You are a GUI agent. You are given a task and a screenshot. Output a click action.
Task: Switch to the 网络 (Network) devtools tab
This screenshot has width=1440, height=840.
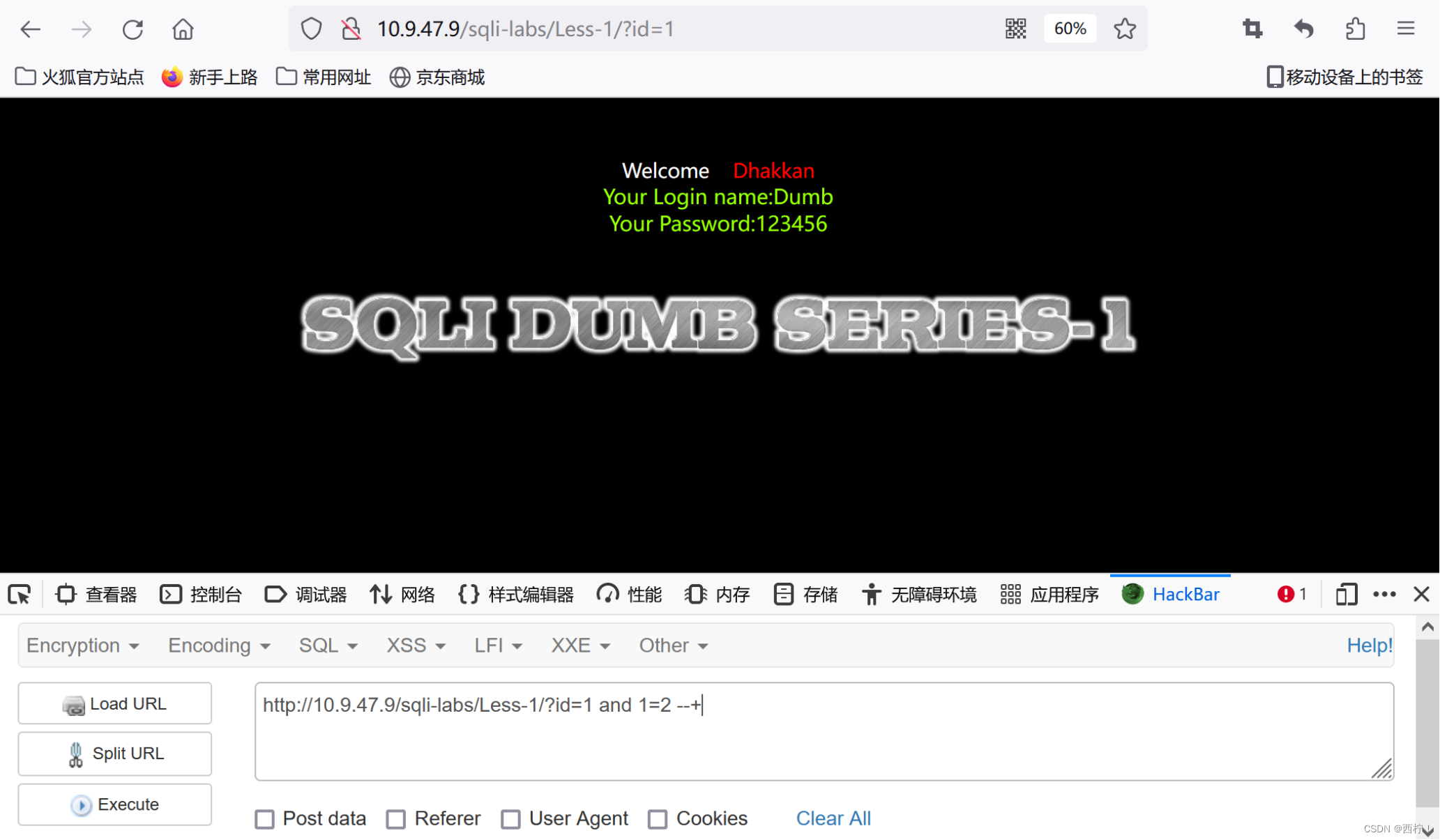click(x=403, y=595)
